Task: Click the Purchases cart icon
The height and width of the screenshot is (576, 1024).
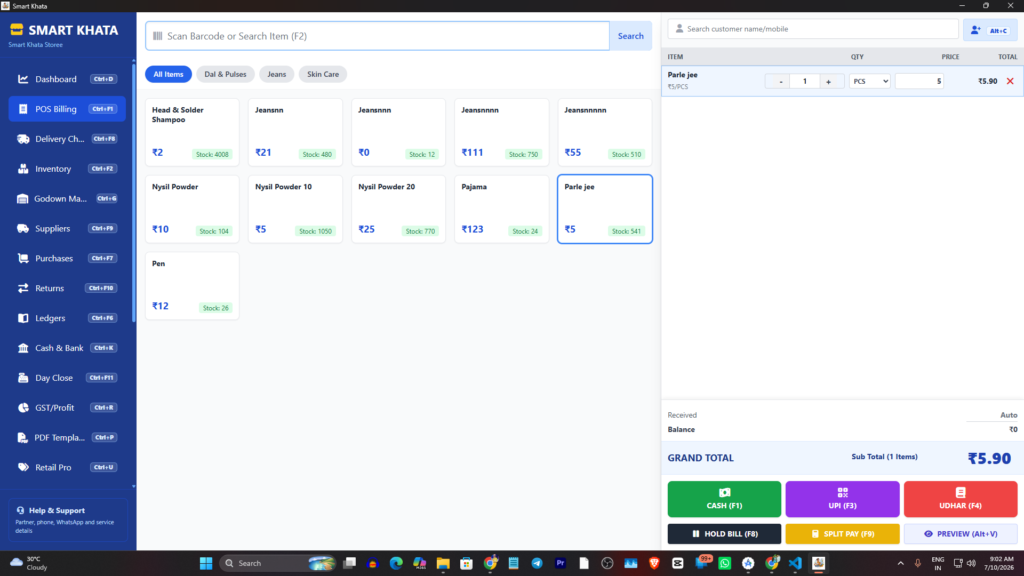Action: (x=23, y=259)
